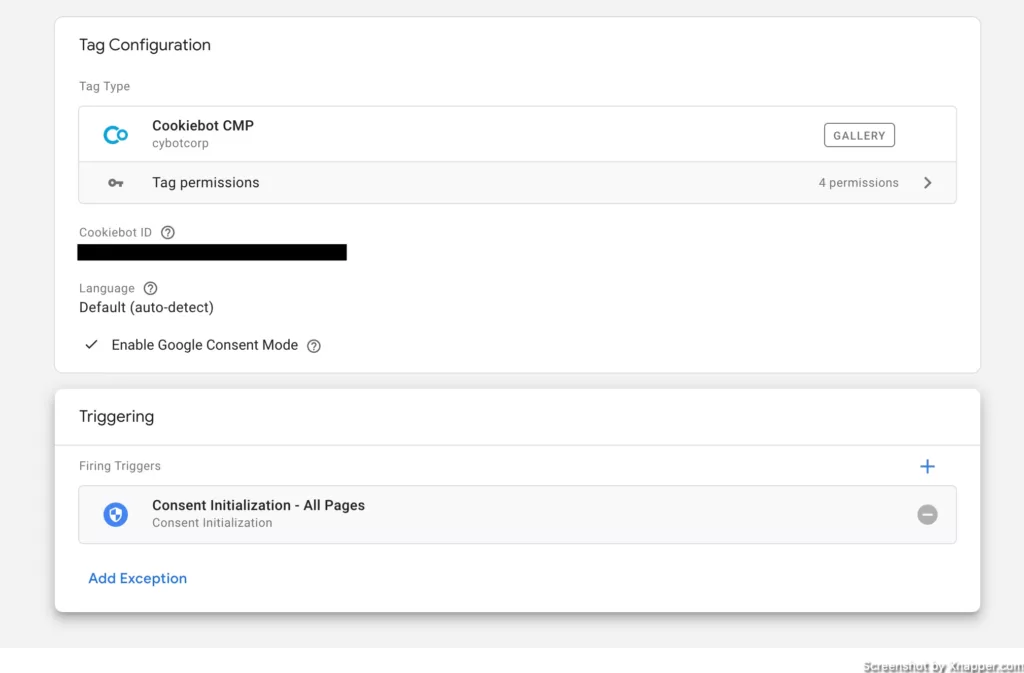Add a new firing trigger with plus icon
Viewport: 1024px width, 673px height.
(927, 466)
